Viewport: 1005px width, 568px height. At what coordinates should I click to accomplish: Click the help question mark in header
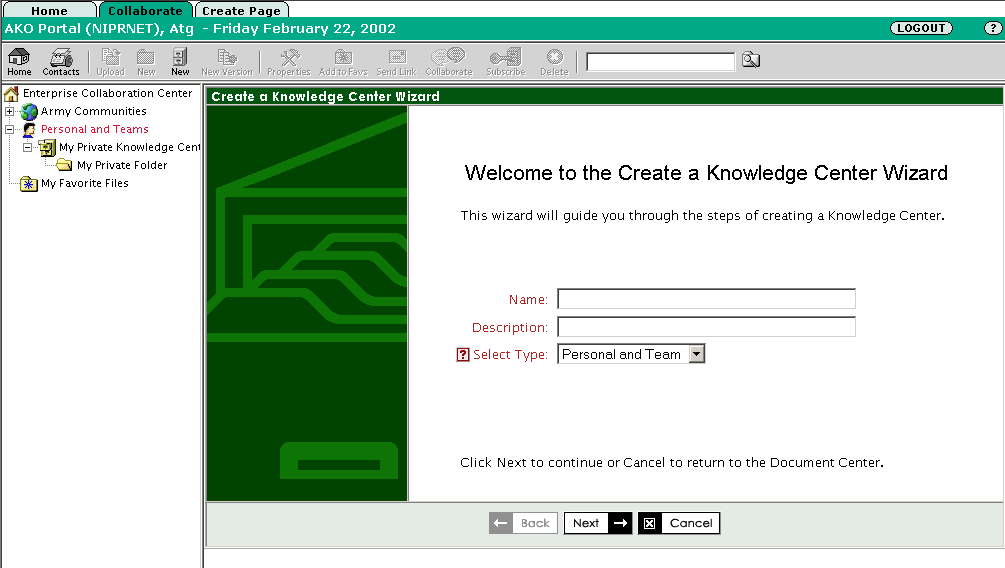(991, 28)
